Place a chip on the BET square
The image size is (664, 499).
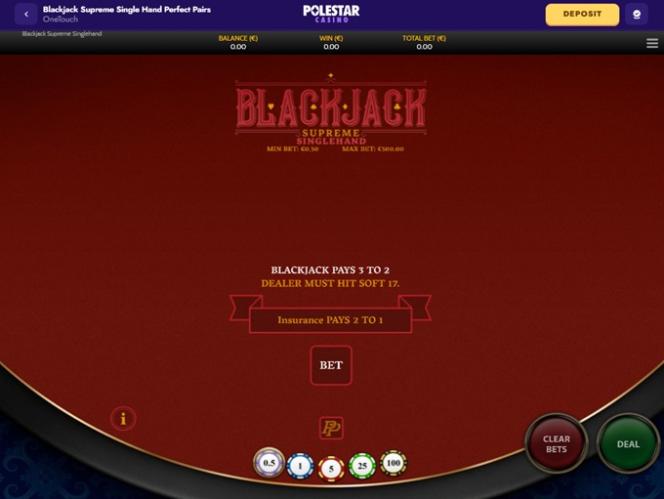tap(331, 365)
